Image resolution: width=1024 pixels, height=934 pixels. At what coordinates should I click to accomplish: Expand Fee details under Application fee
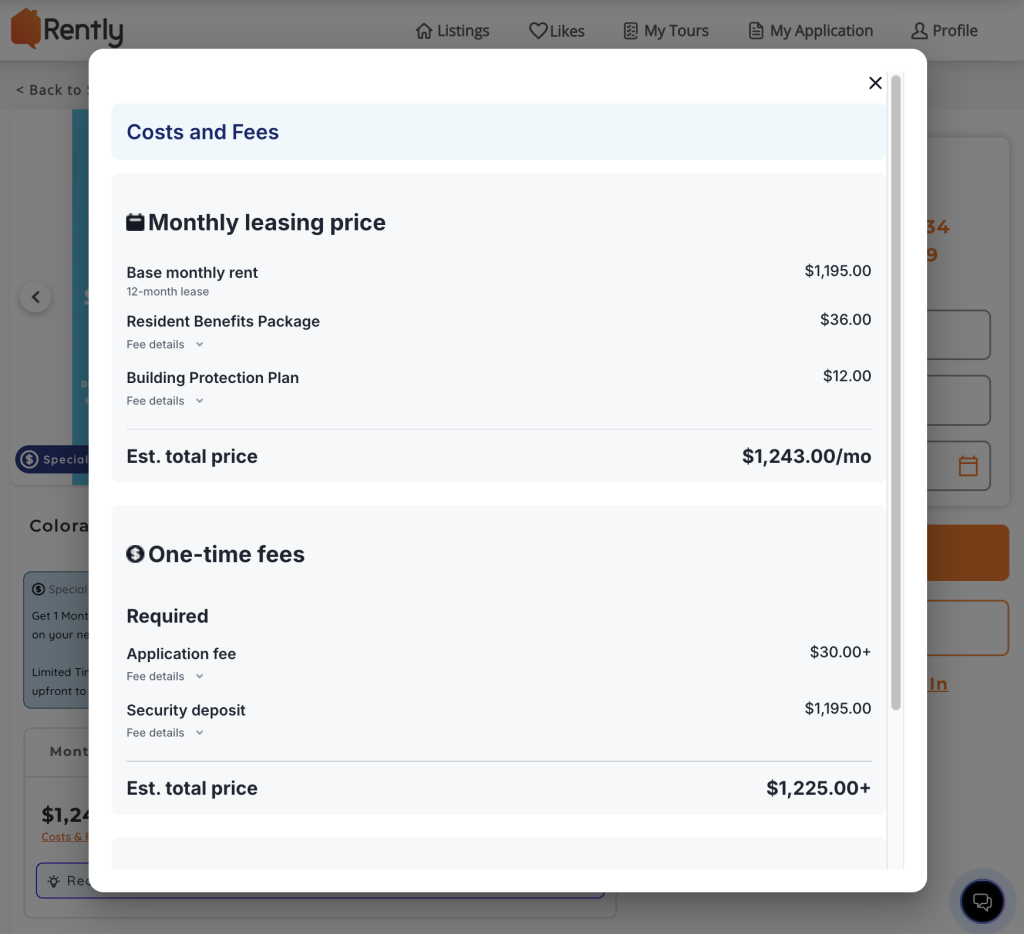pos(165,676)
